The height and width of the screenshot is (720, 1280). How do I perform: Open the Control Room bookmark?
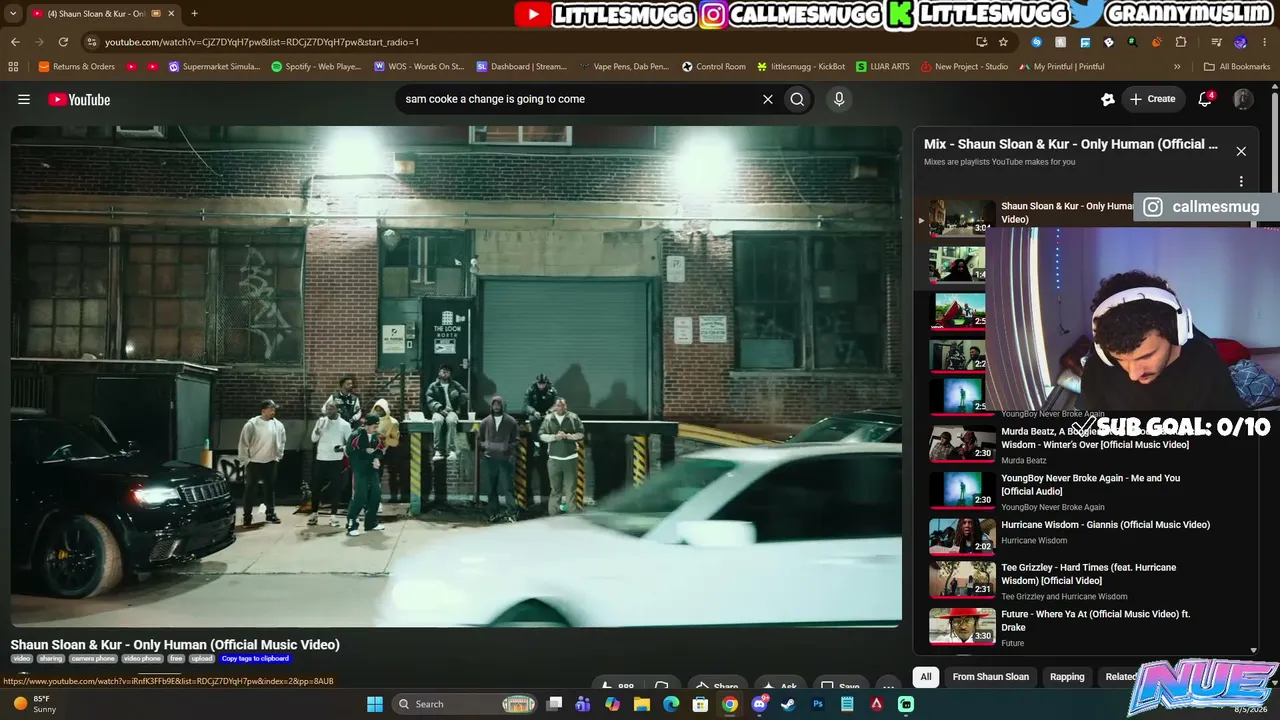coord(714,67)
